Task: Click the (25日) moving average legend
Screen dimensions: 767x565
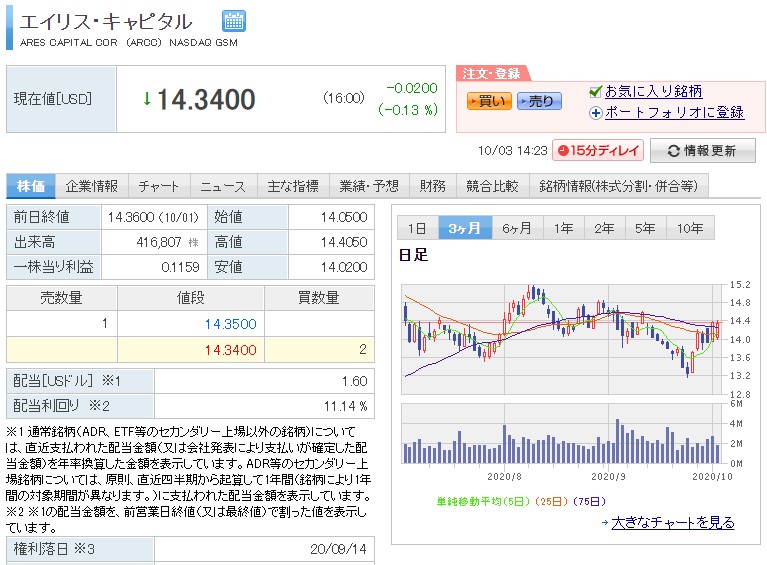Action: click(x=551, y=501)
